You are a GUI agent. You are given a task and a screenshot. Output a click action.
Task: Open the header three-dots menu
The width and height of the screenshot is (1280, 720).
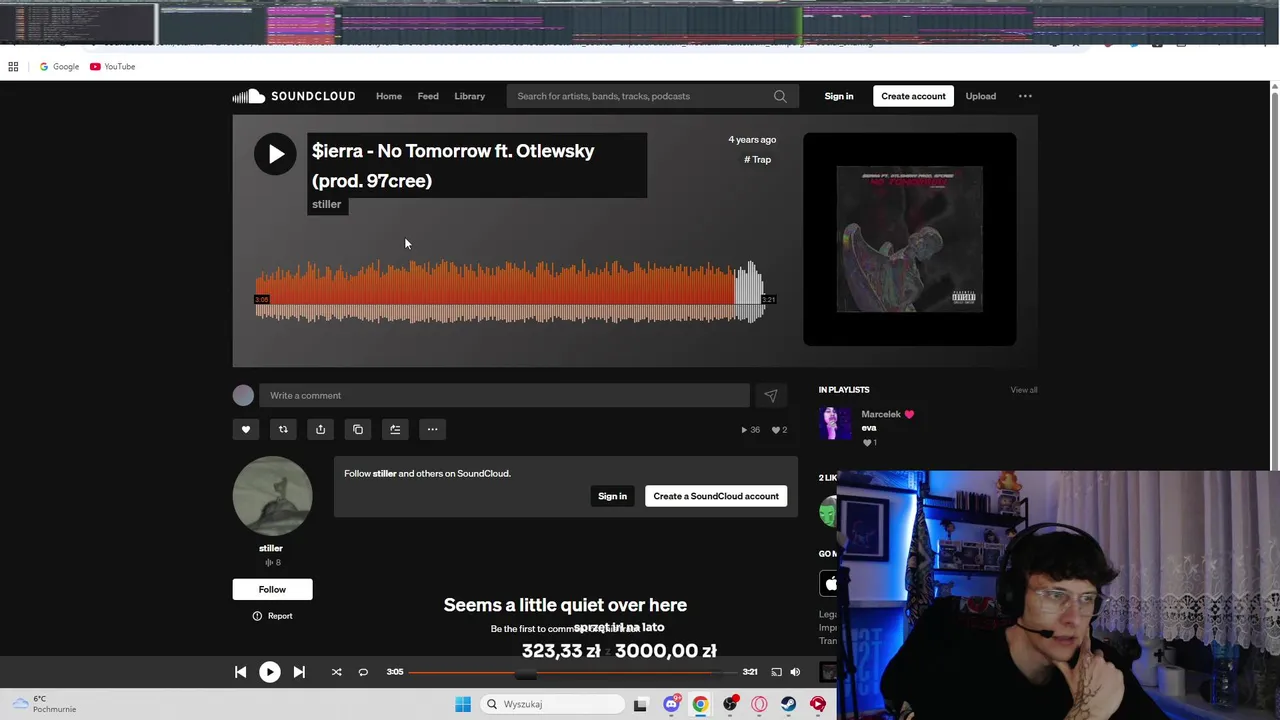(1025, 96)
